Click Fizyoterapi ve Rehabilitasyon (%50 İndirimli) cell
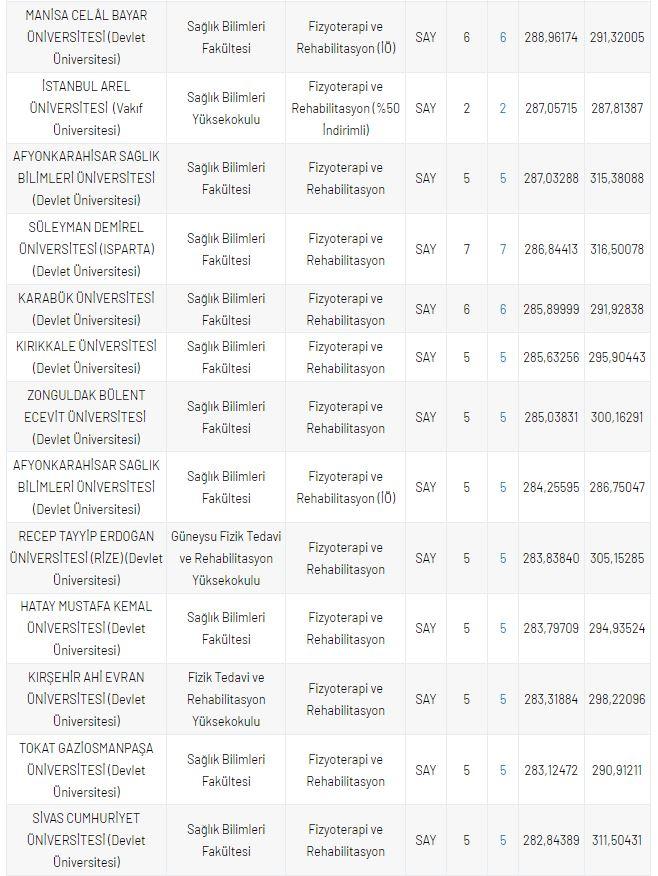 [x=346, y=108]
